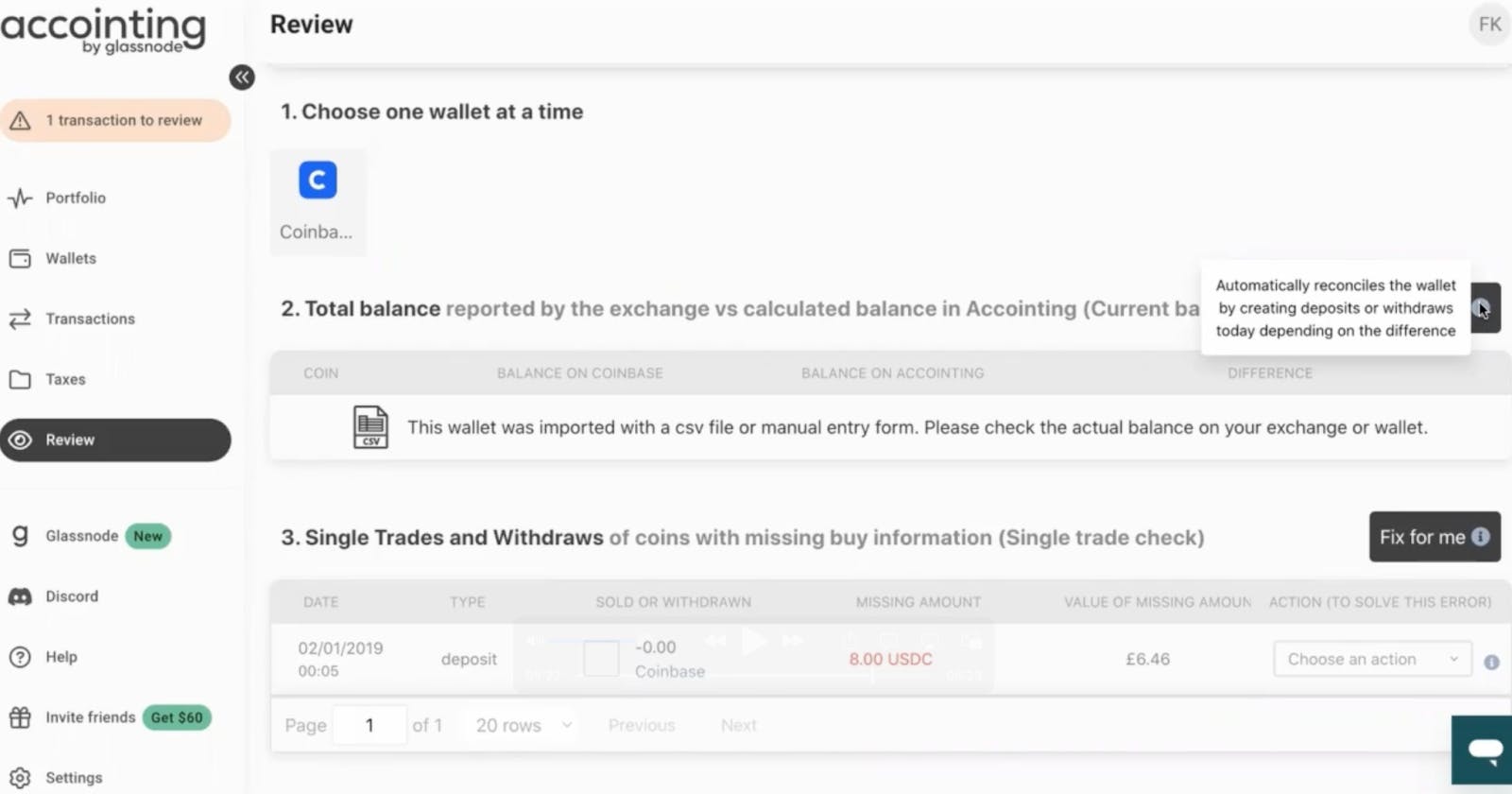Open the 20 rows page-size dropdown
Image resolution: width=1512 pixels, height=794 pixels.
pos(524,725)
